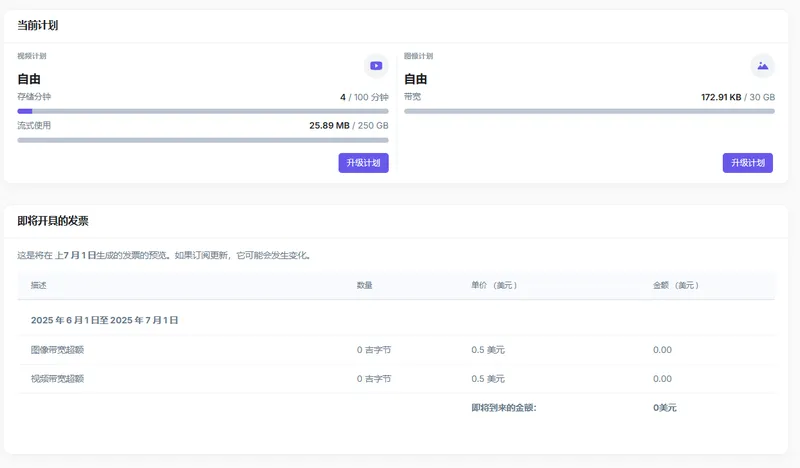The height and width of the screenshot is (468, 800).
Task: Click the 即将开具的发票 section heading
Action: 53,220
